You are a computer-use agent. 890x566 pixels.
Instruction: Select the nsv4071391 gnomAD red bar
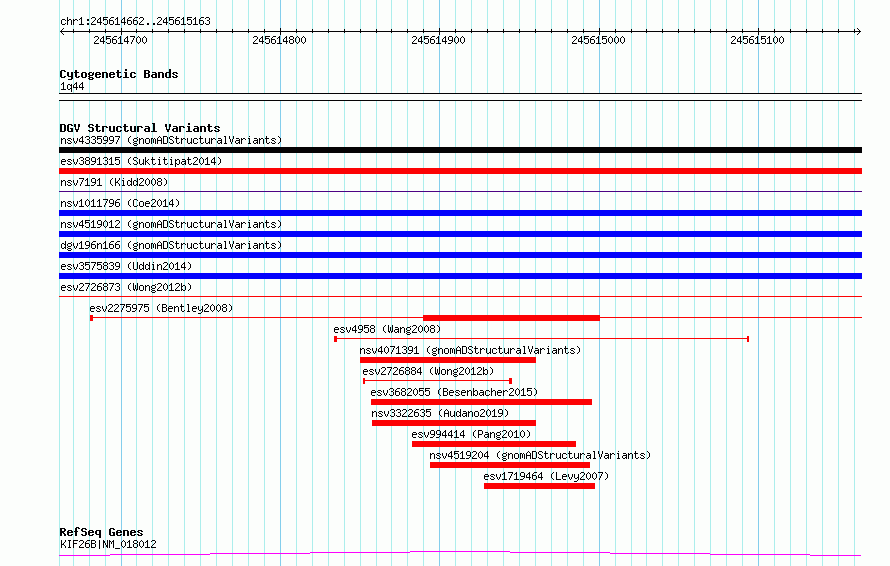(x=448, y=360)
